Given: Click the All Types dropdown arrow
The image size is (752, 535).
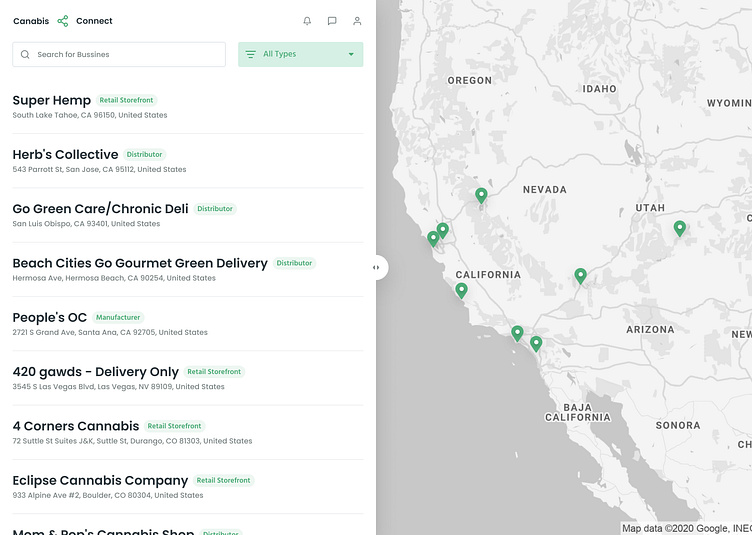Looking at the screenshot, I should click(351, 54).
